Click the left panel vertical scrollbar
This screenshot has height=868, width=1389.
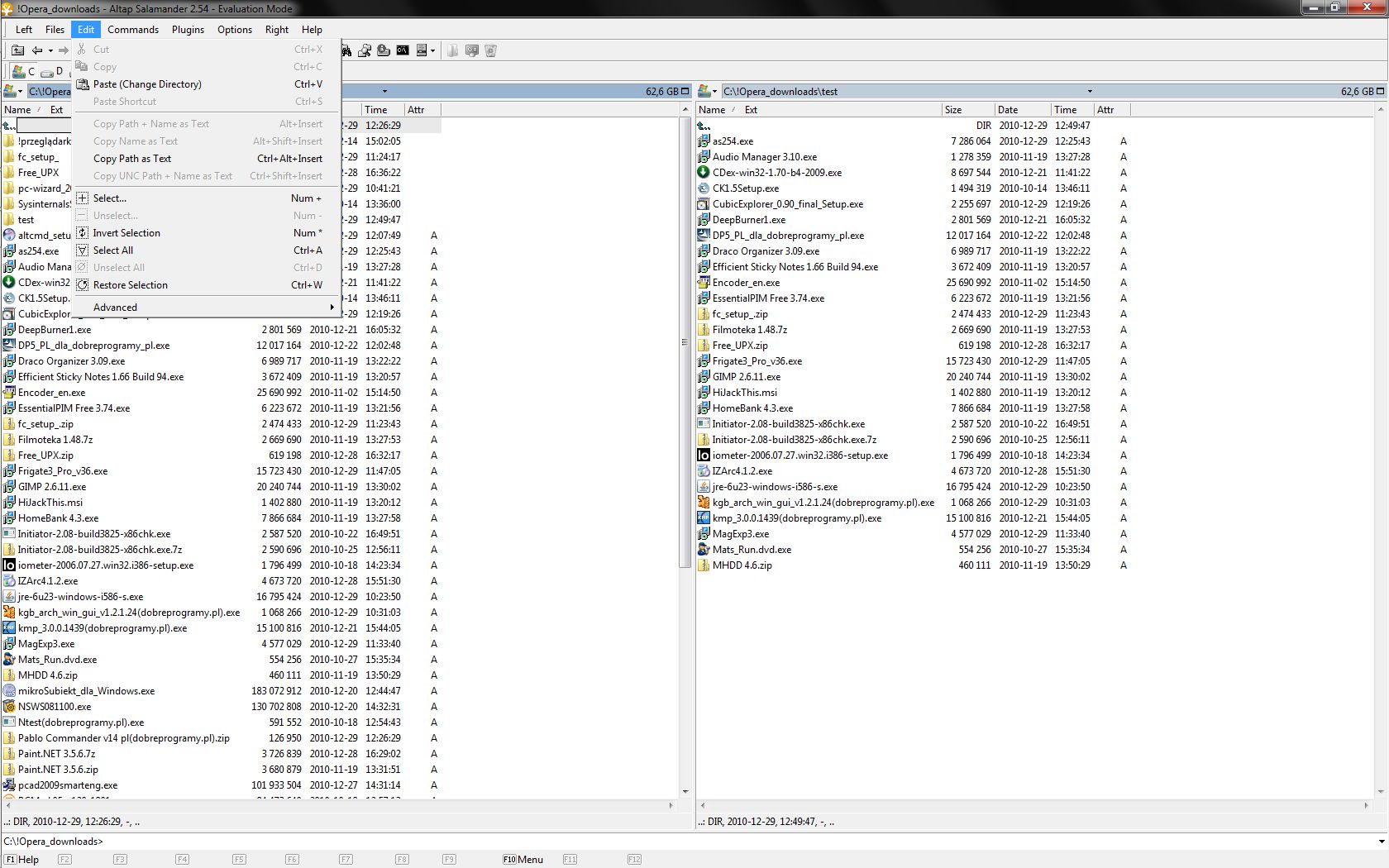685,342
